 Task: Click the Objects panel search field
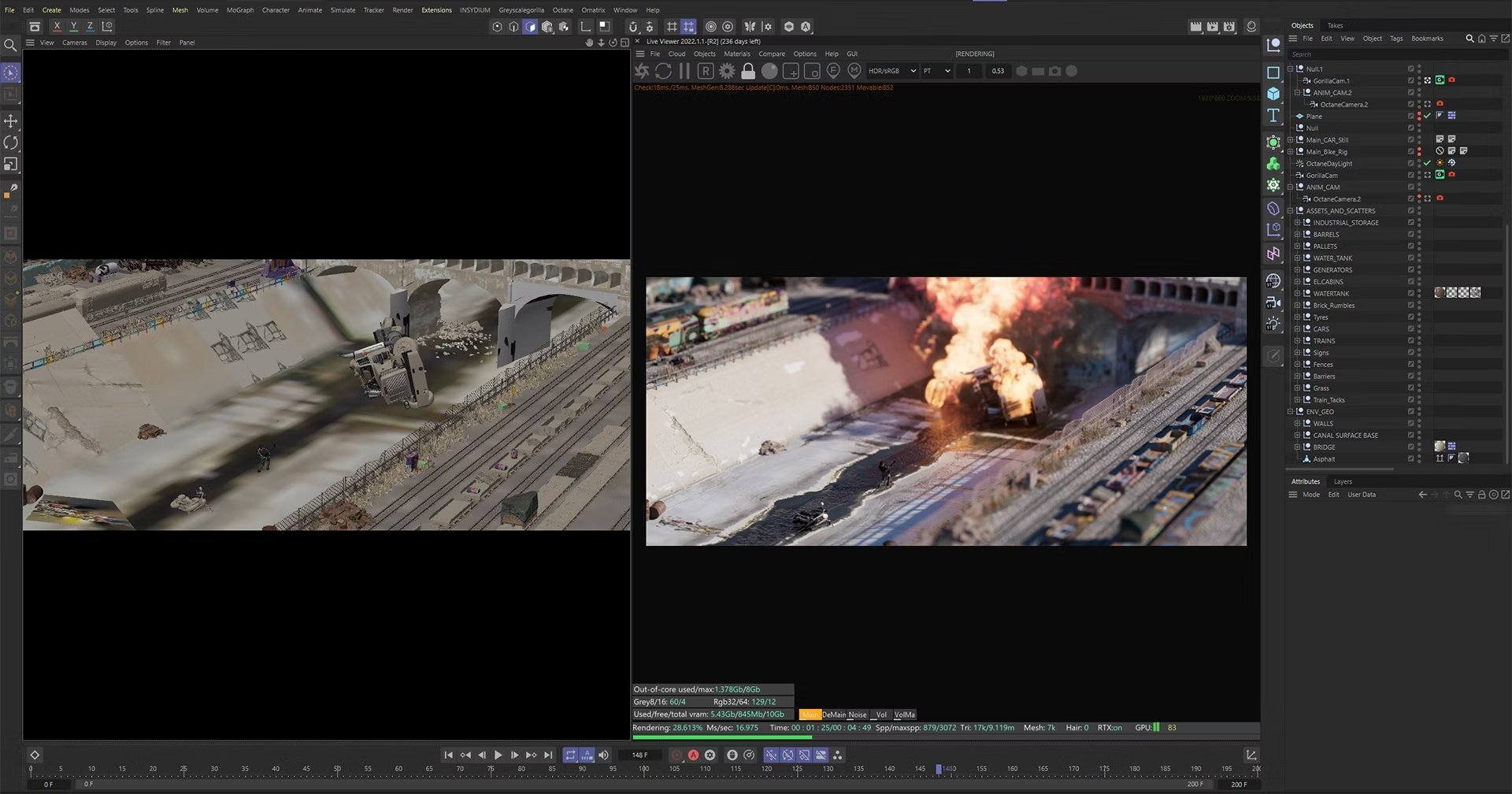coord(1396,54)
